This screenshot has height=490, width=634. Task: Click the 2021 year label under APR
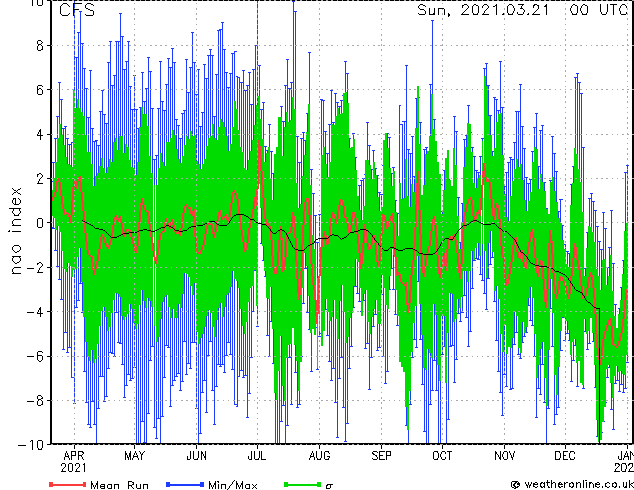(x=74, y=468)
